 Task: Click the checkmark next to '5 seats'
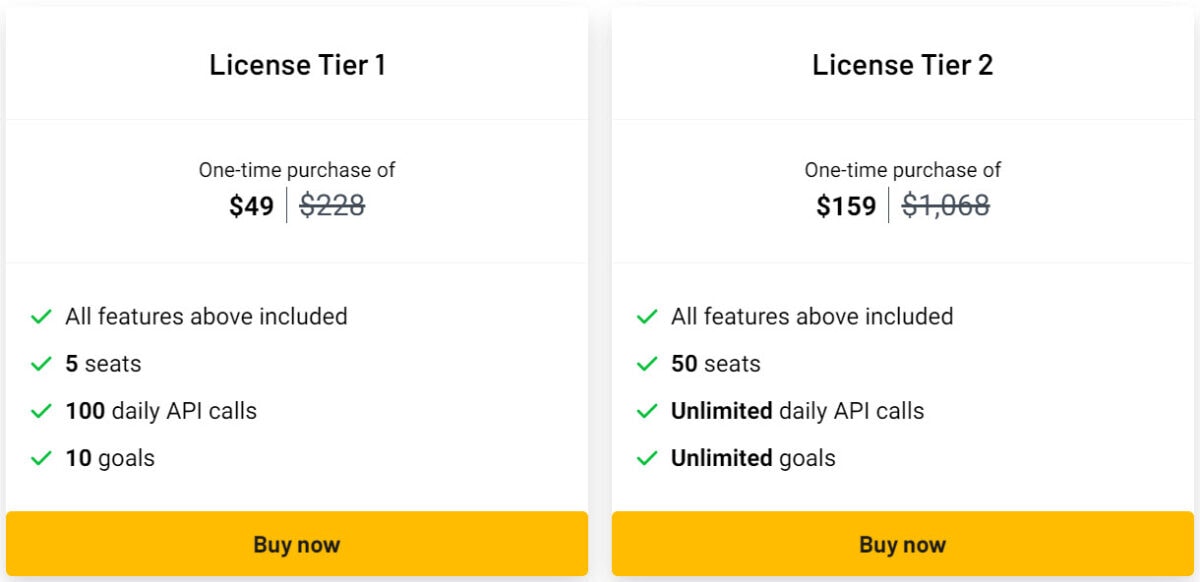(40, 364)
